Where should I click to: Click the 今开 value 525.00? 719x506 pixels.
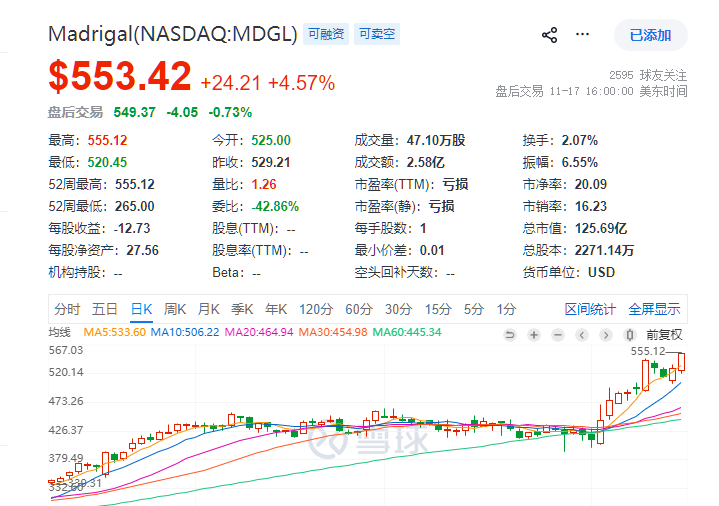tap(271, 140)
